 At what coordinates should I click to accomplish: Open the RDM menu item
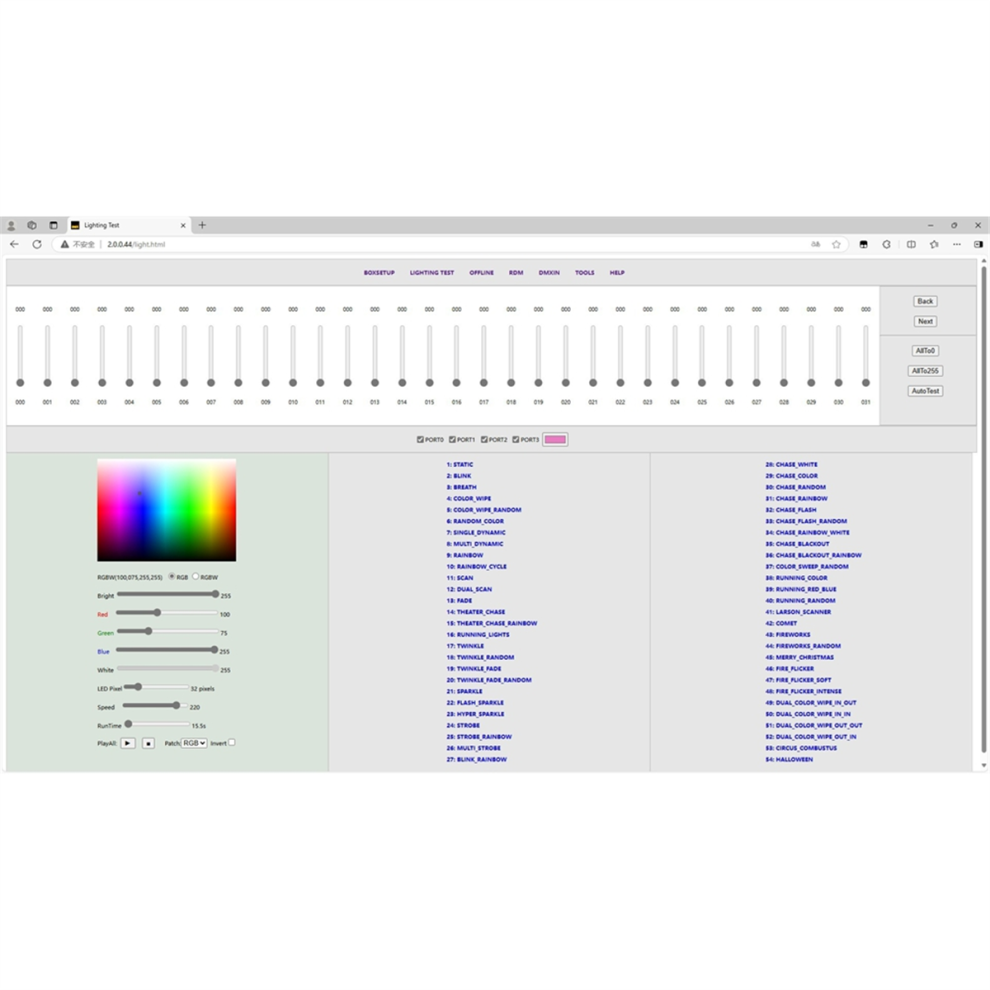pyautogui.click(x=516, y=273)
